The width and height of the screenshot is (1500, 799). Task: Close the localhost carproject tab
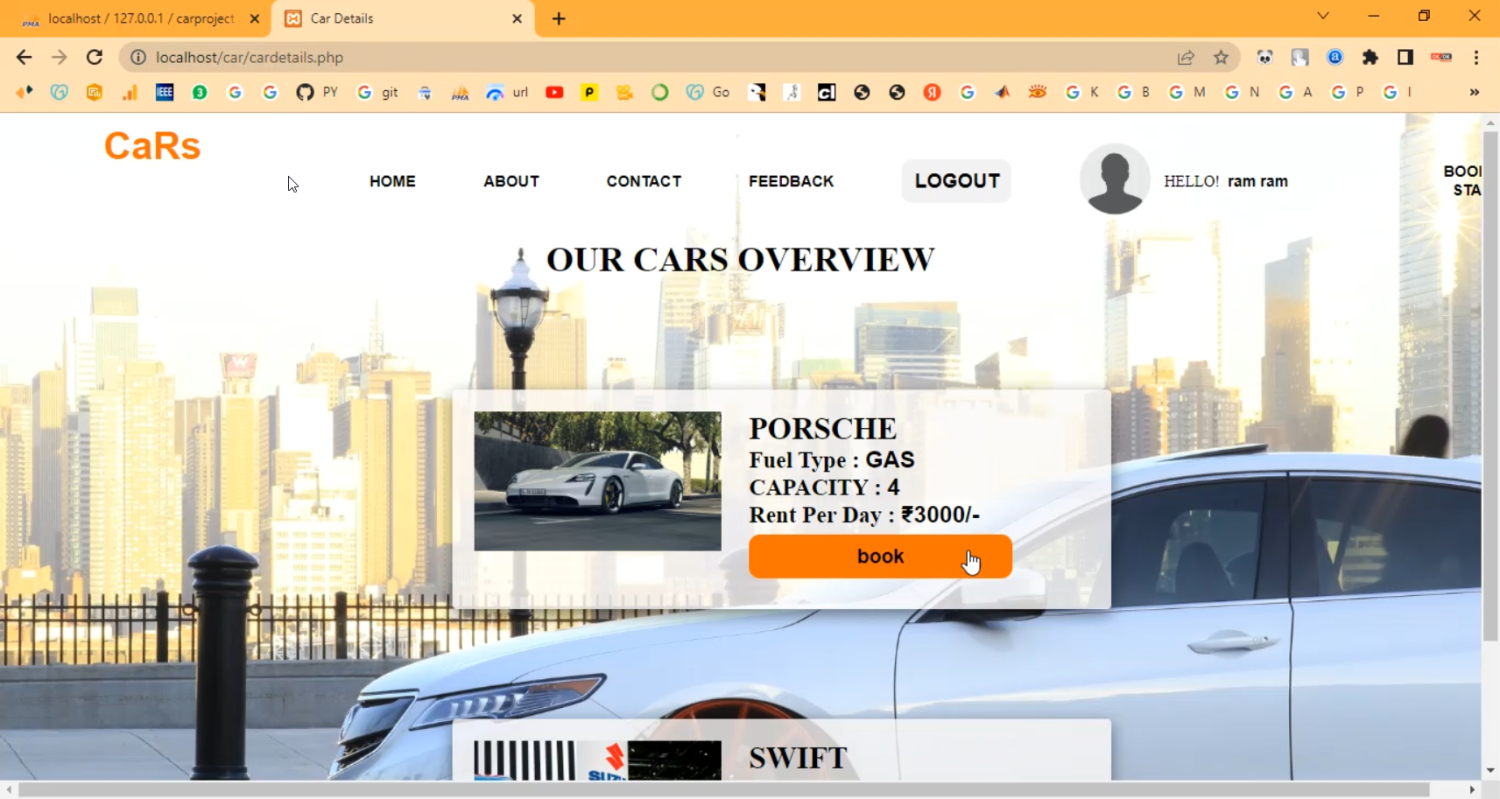pyautogui.click(x=254, y=19)
